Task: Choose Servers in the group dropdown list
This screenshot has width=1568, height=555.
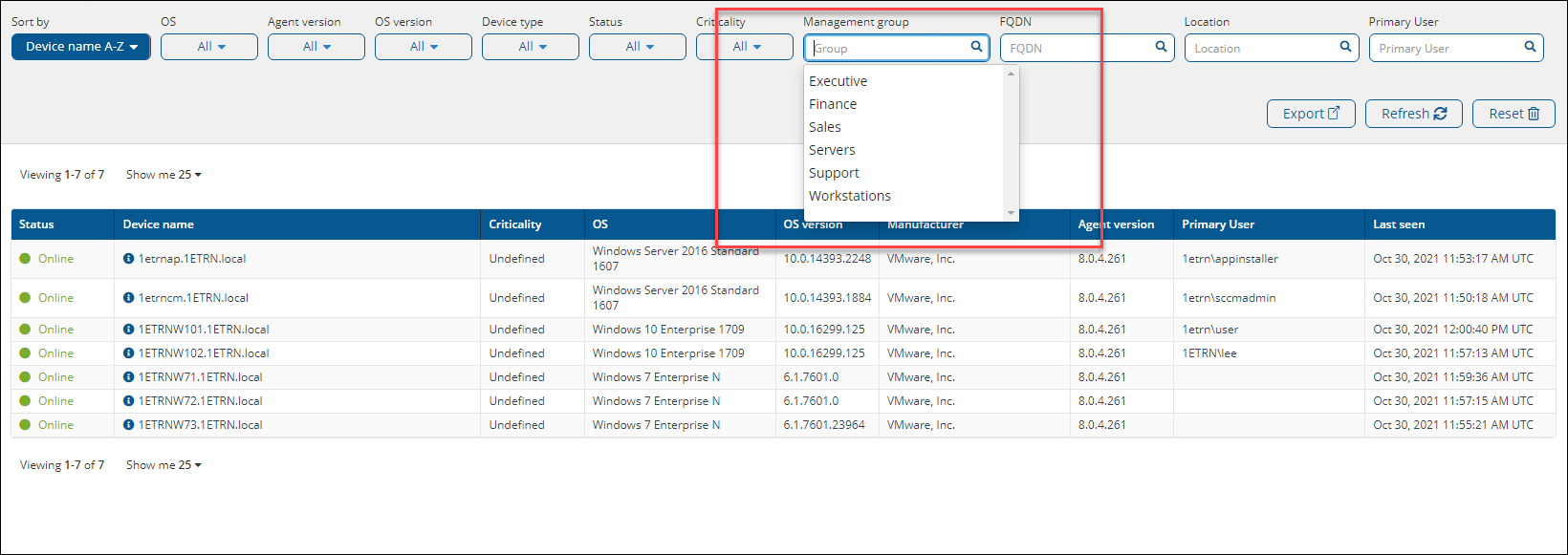Action: (832, 150)
